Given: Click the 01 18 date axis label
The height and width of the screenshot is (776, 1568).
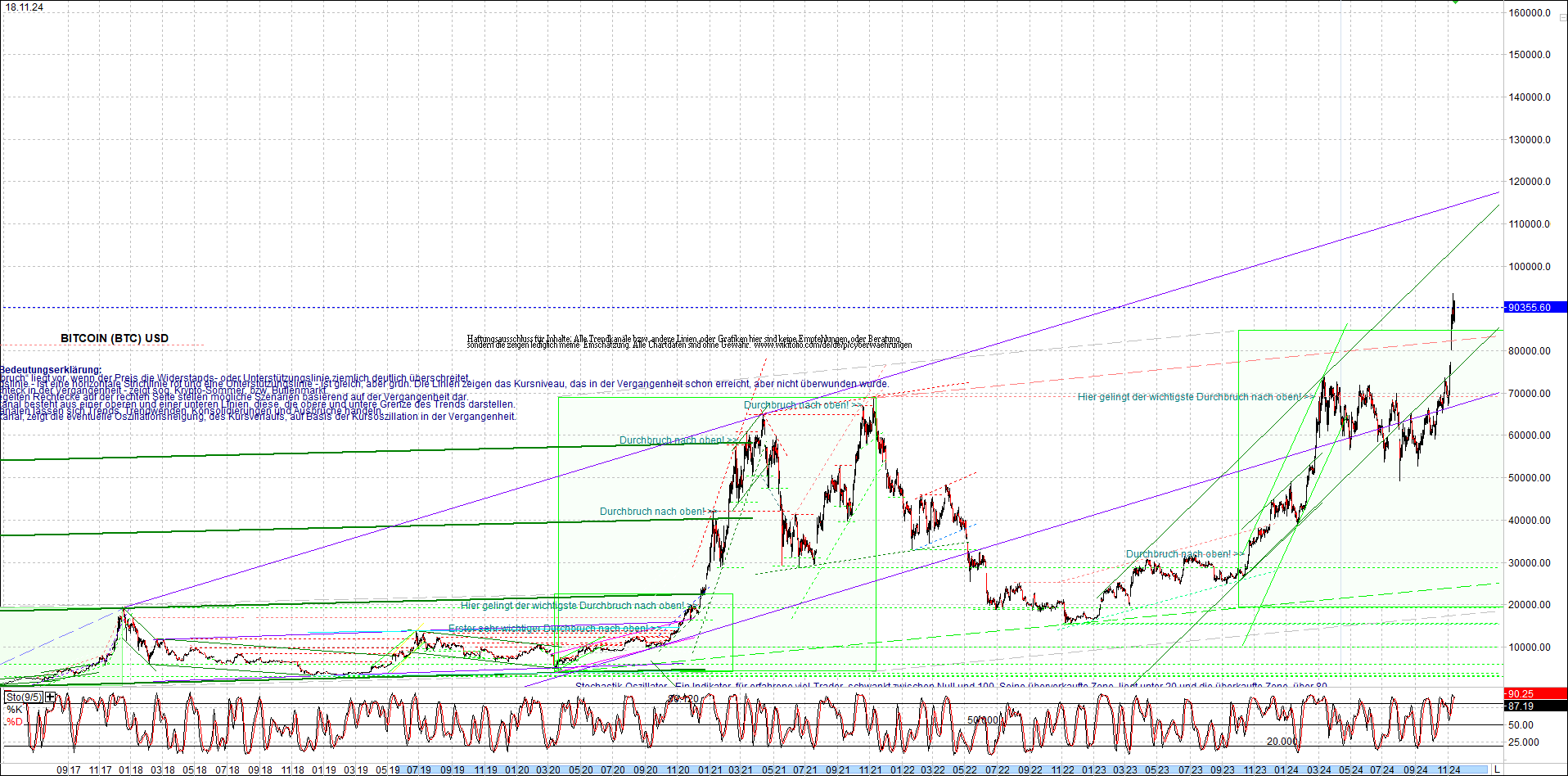Looking at the screenshot, I should [x=131, y=770].
